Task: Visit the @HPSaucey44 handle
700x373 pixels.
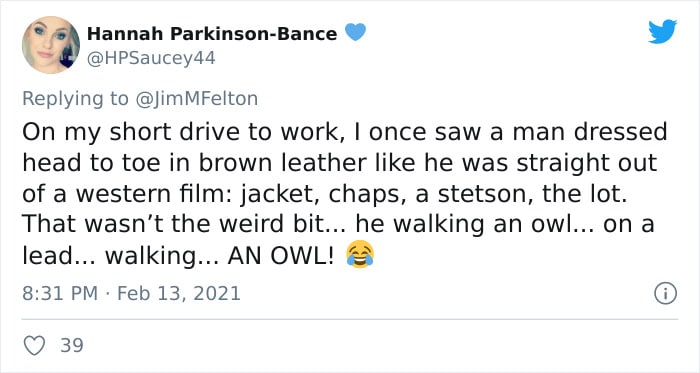Action: (151, 58)
